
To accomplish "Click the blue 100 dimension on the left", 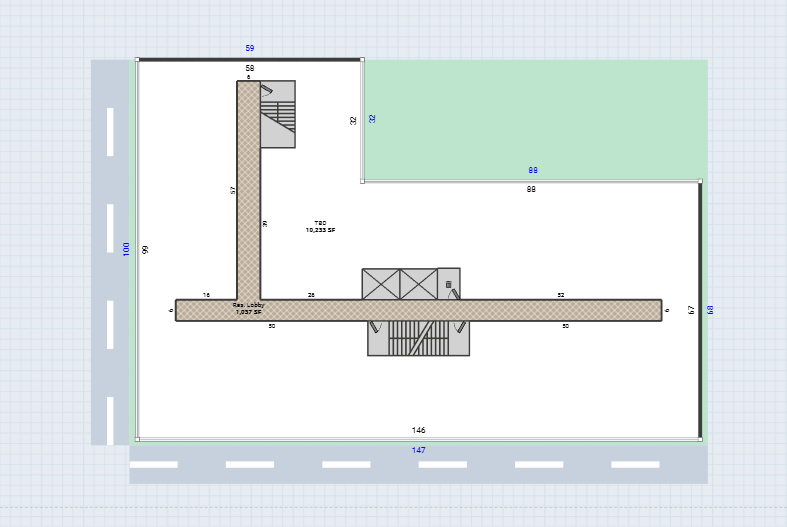I will [x=126, y=248].
